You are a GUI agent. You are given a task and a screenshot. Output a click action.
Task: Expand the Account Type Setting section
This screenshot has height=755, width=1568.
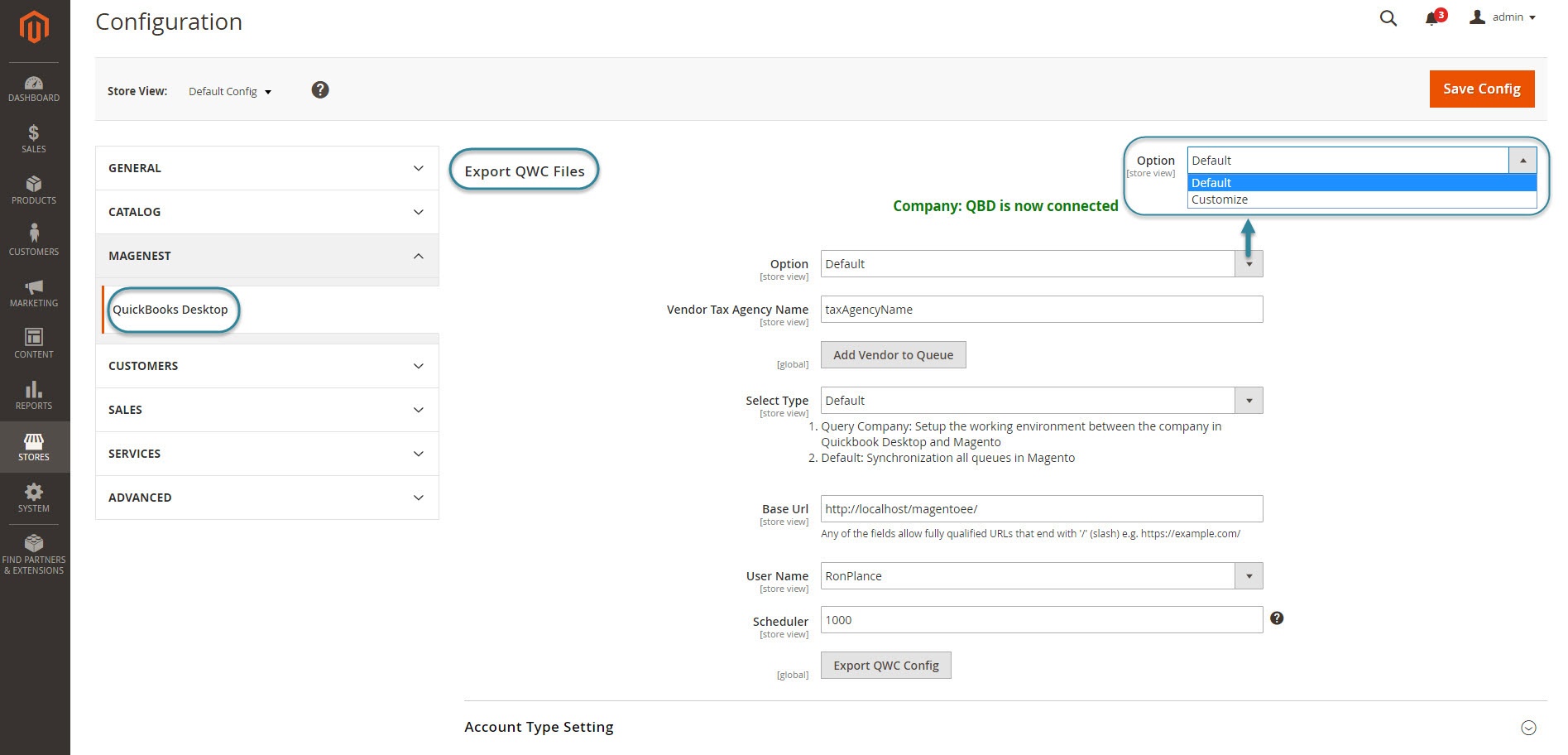(x=1527, y=728)
